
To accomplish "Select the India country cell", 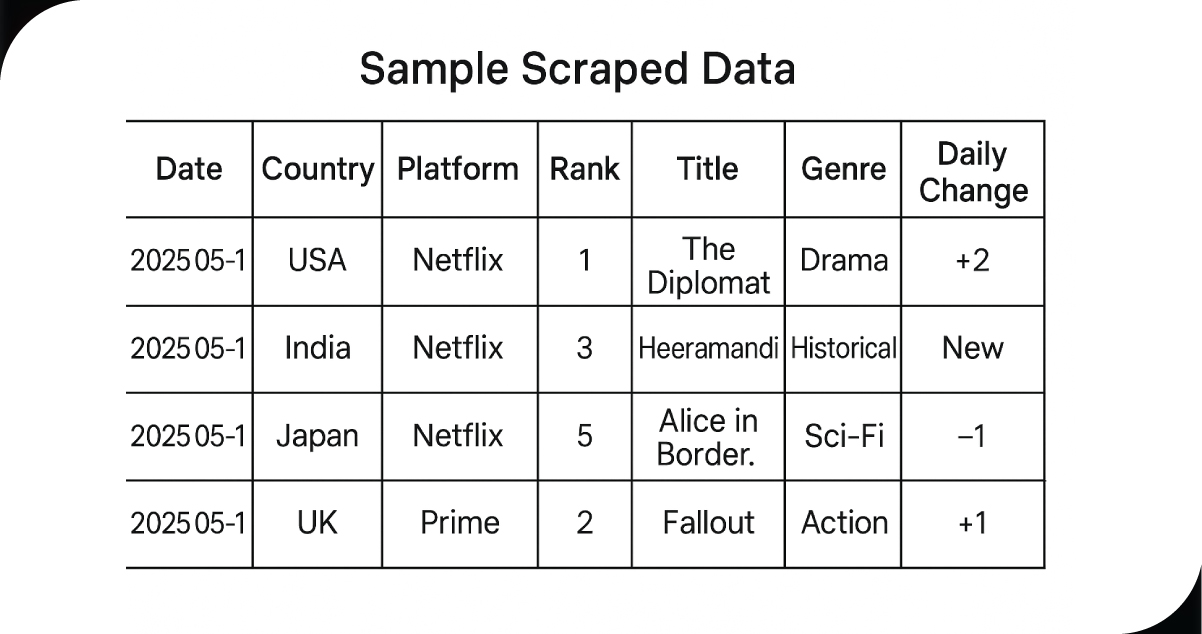I will (317, 348).
